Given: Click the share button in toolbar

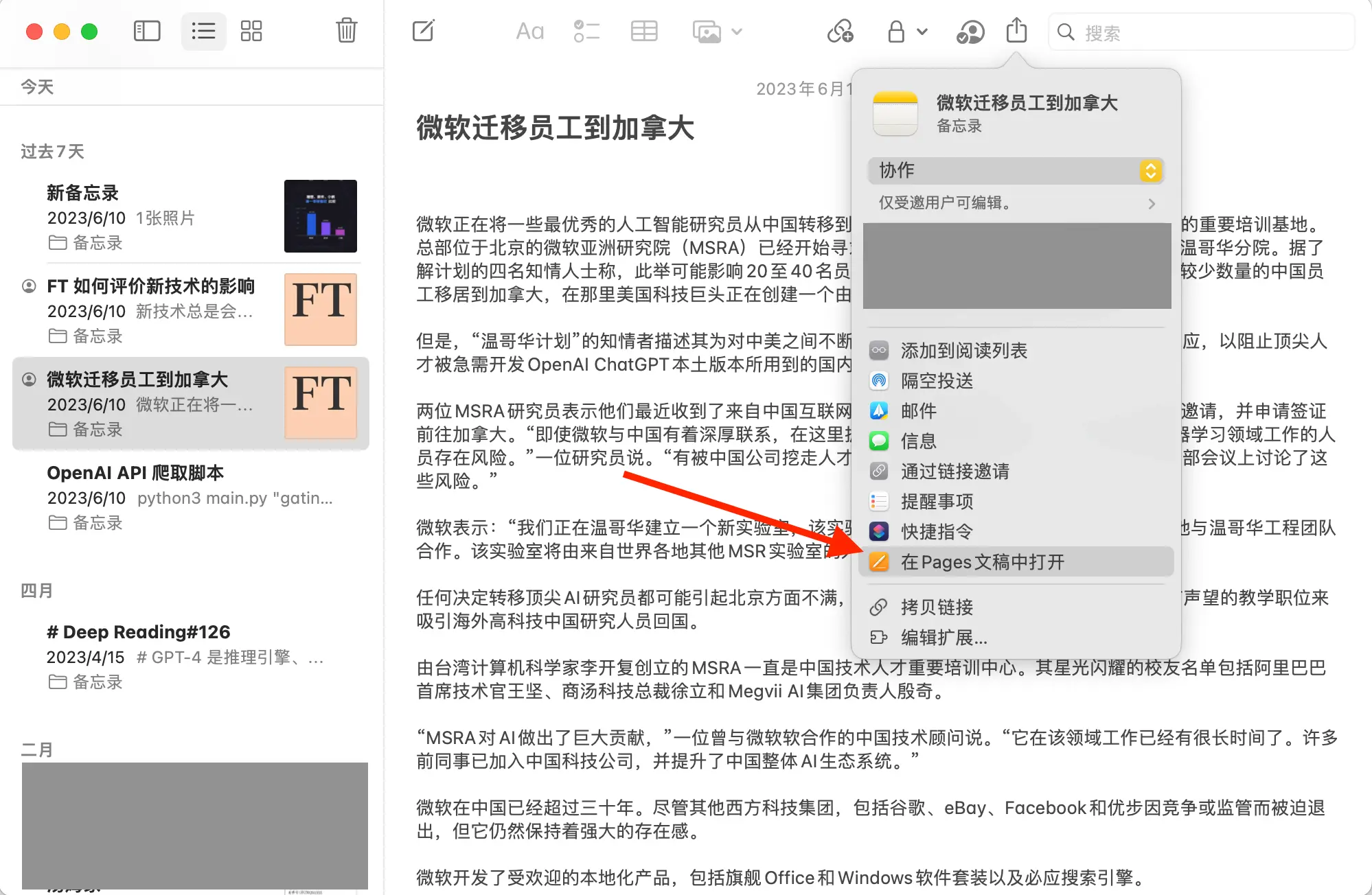Looking at the screenshot, I should click(1017, 31).
